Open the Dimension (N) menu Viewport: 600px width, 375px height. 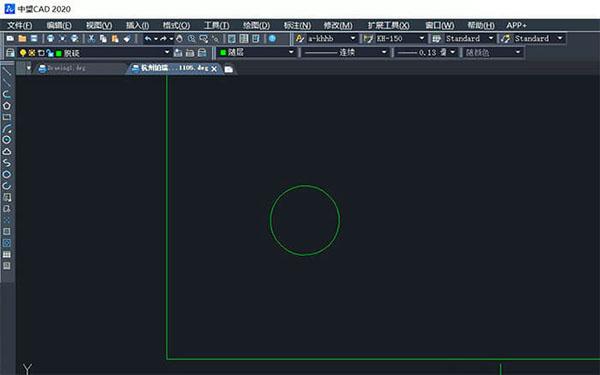pyautogui.click(x=297, y=25)
